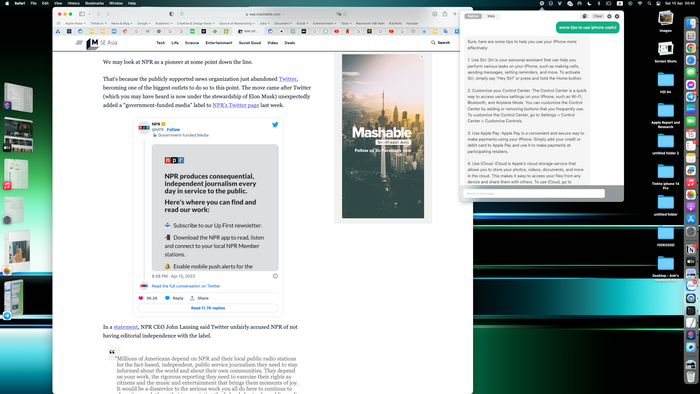Open FaceTime from the Dock
The width and height of the screenshot is (700, 394).
[x=691, y=121]
